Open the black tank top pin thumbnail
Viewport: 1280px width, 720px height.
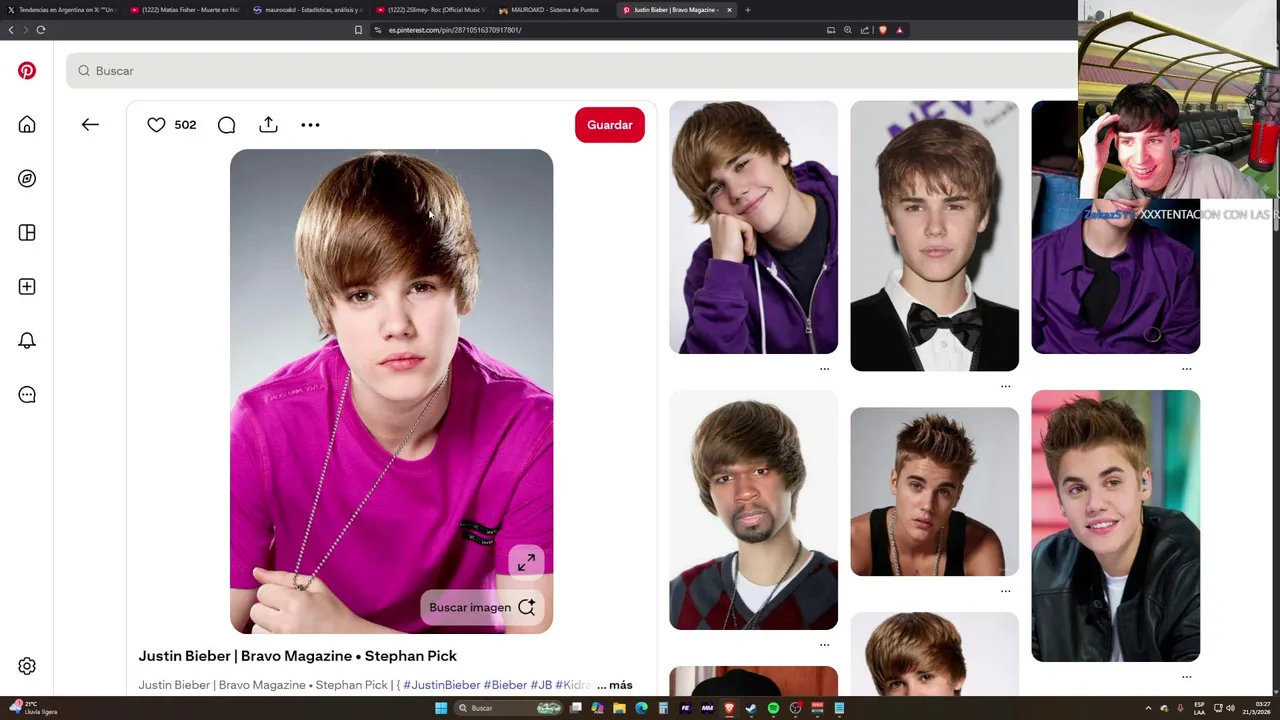coord(935,492)
